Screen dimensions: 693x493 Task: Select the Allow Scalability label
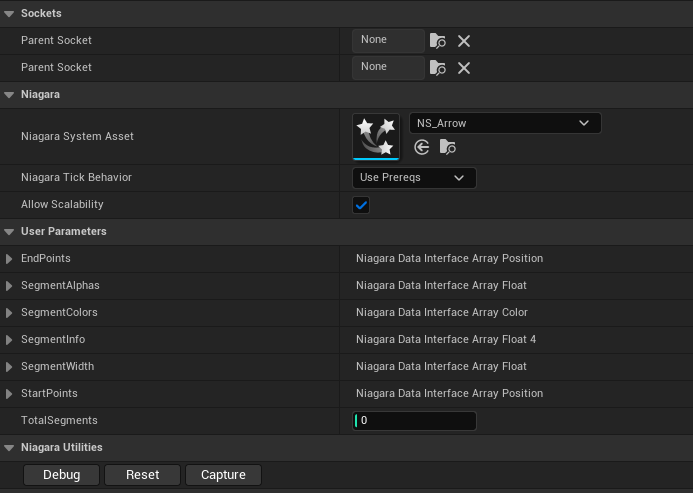click(x=62, y=204)
